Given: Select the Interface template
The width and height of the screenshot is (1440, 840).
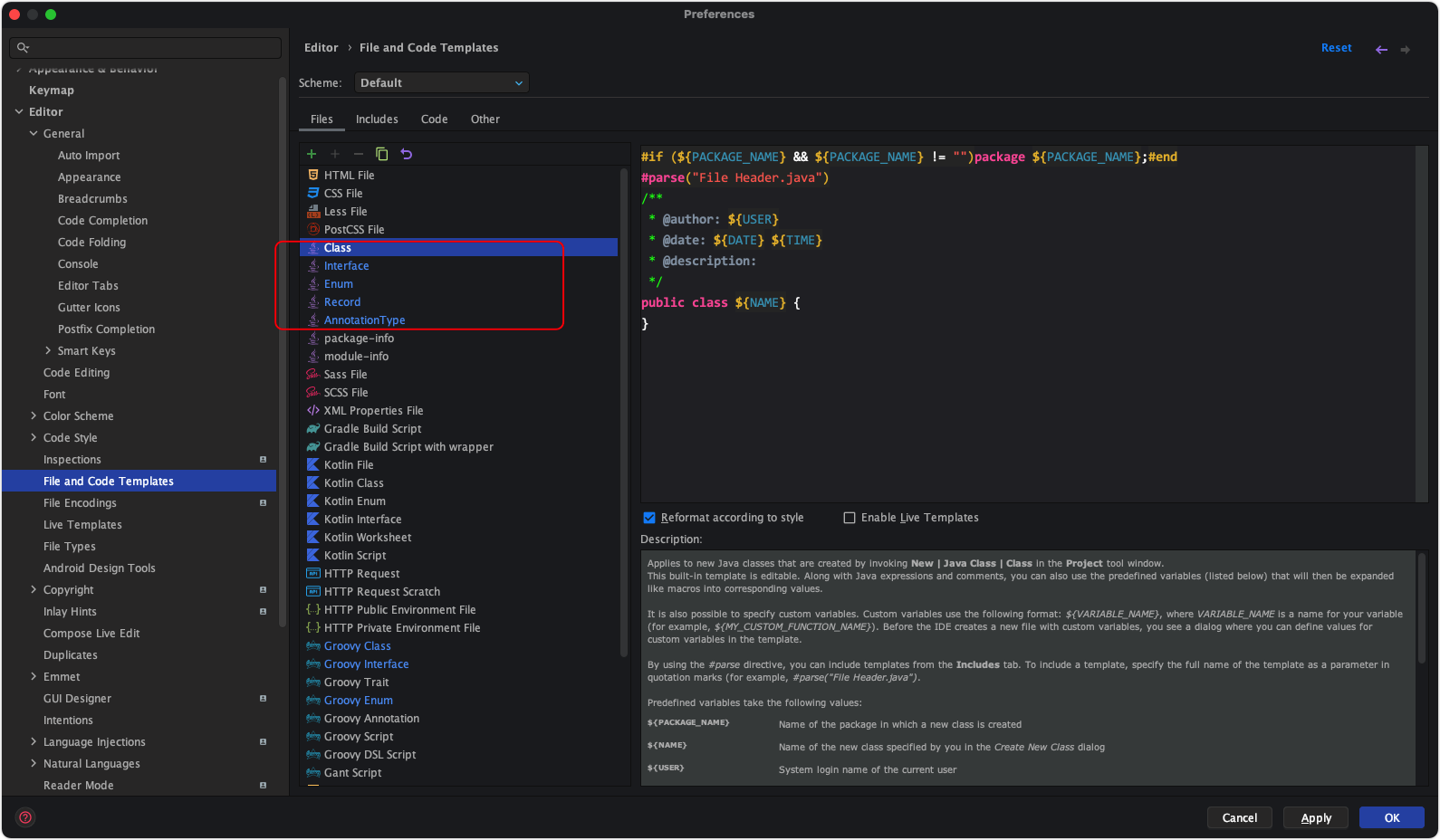Looking at the screenshot, I should pos(346,266).
